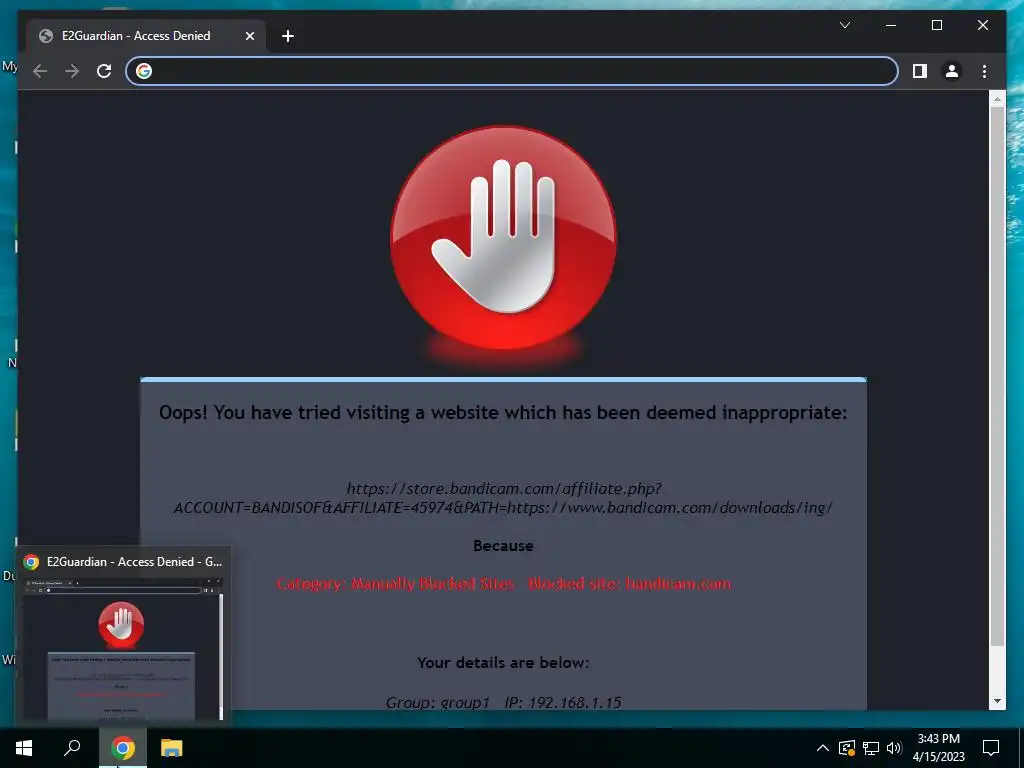Maximize the Chrome window
Image resolution: width=1024 pixels, height=768 pixels.
(937, 25)
